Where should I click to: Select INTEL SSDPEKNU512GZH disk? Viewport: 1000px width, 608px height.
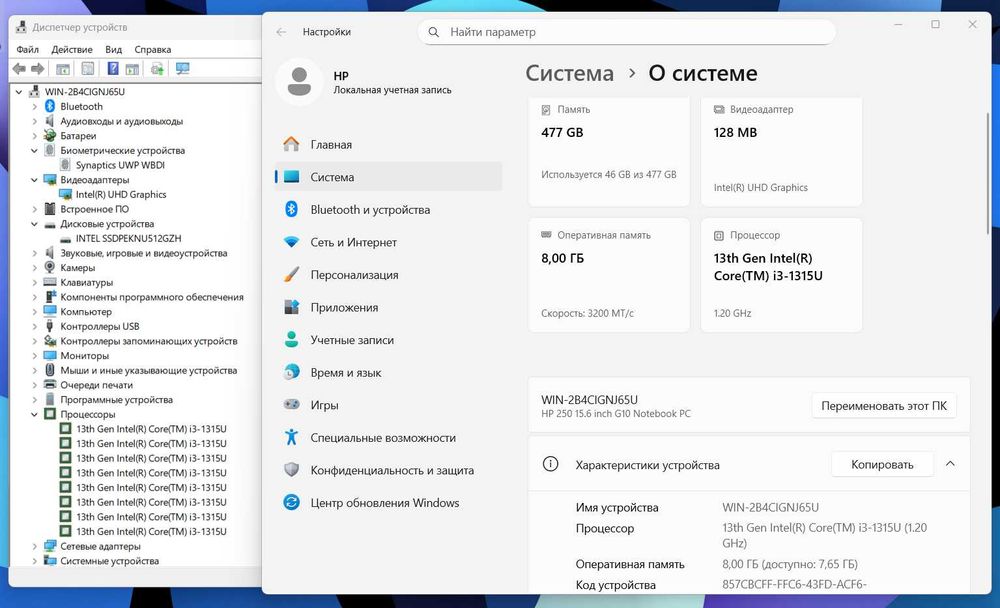click(128, 239)
